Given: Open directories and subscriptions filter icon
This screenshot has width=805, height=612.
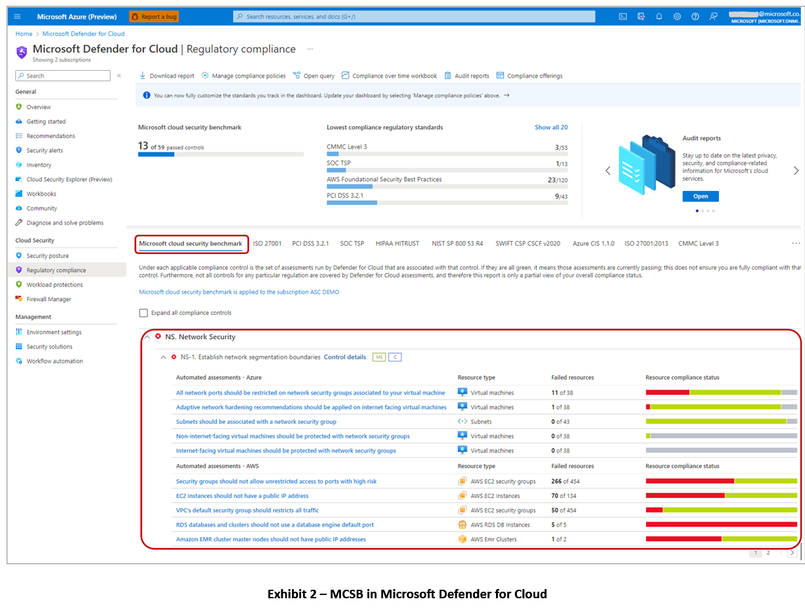Looking at the screenshot, I should (641, 16).
